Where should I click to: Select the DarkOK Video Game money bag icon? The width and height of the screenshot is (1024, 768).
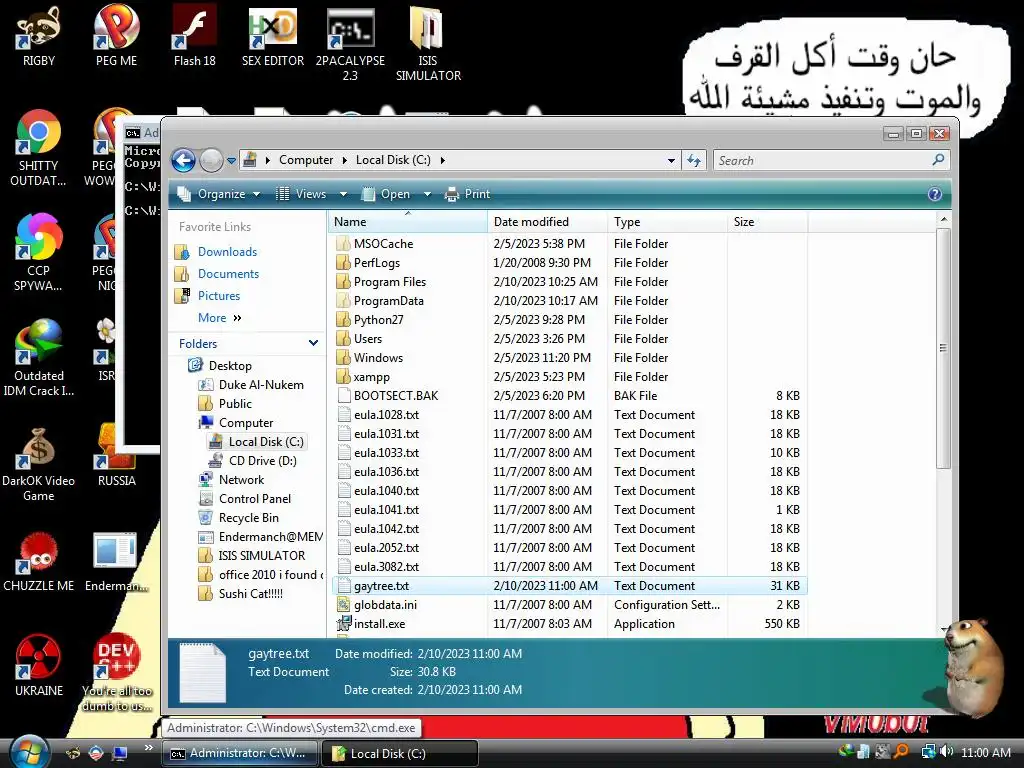(x=39, y=465)
